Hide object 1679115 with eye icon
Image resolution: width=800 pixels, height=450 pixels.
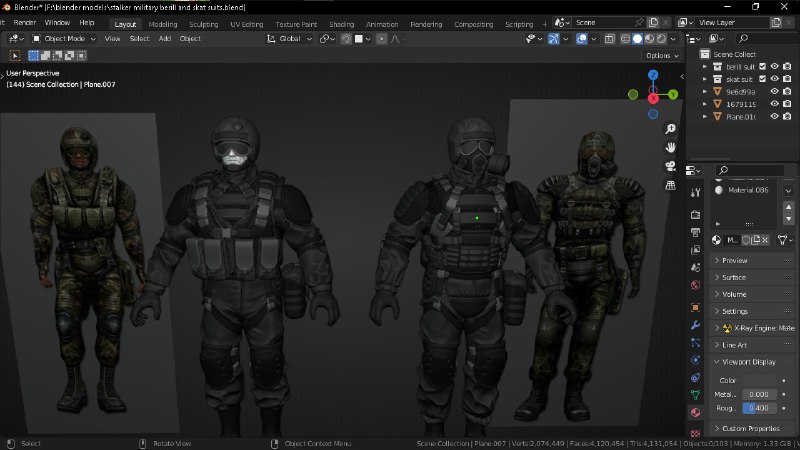pos(774,104)
